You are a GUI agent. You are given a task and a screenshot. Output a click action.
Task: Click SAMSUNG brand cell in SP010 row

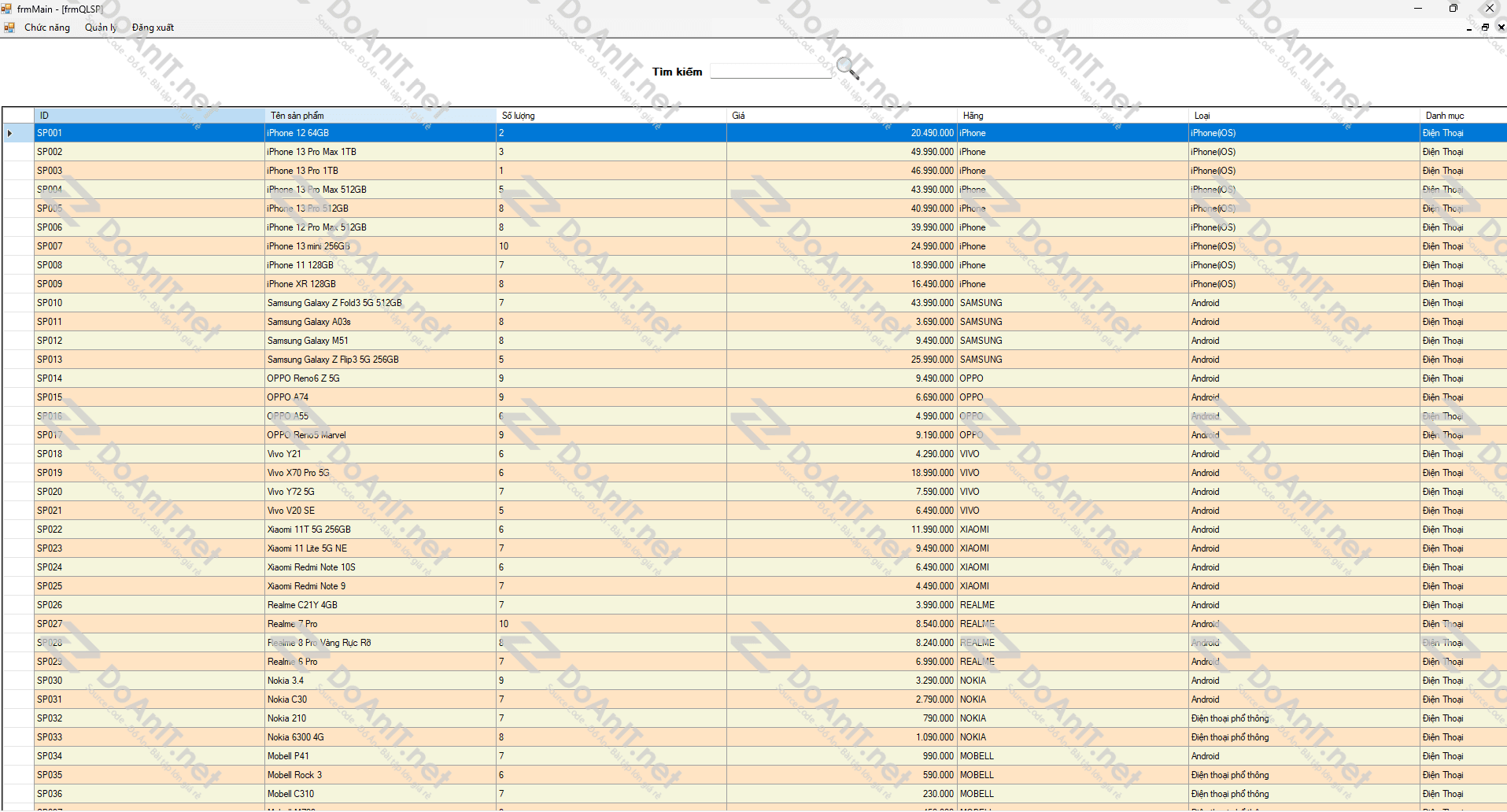click(1073, 303)
